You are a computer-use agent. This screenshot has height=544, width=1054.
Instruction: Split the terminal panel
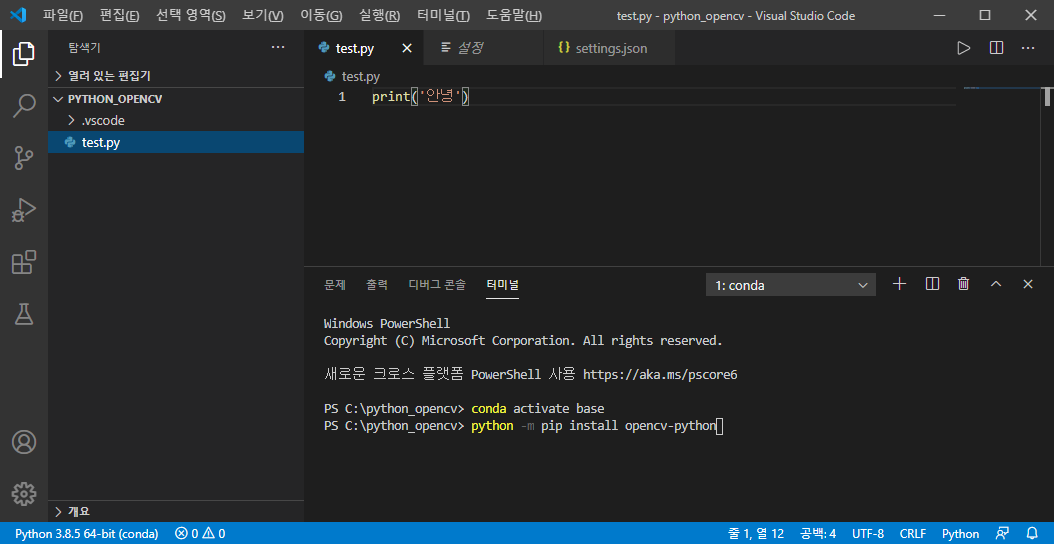click(x=932, y=284)
